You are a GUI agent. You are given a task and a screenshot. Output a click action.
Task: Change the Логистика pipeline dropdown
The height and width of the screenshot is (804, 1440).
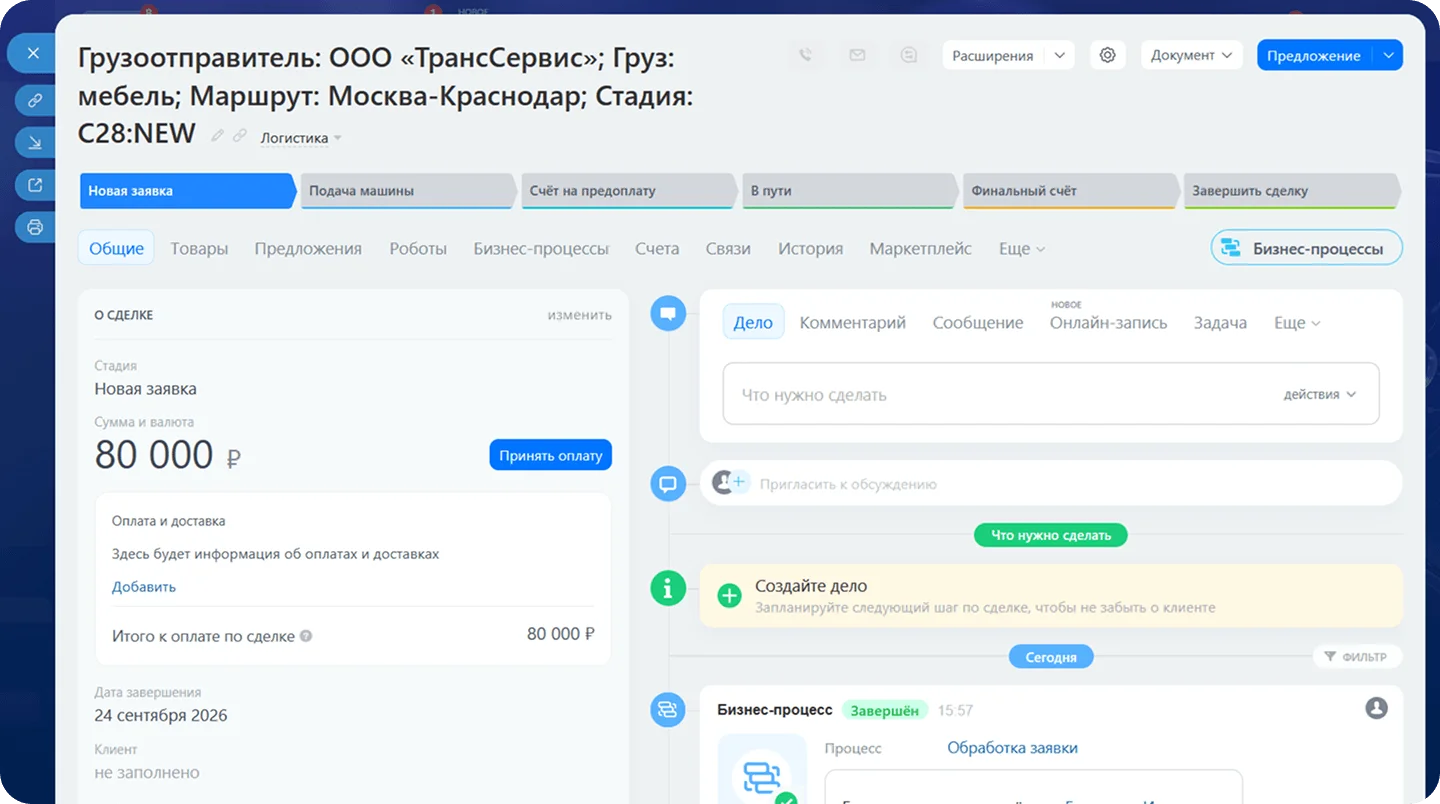pos(301,138)
